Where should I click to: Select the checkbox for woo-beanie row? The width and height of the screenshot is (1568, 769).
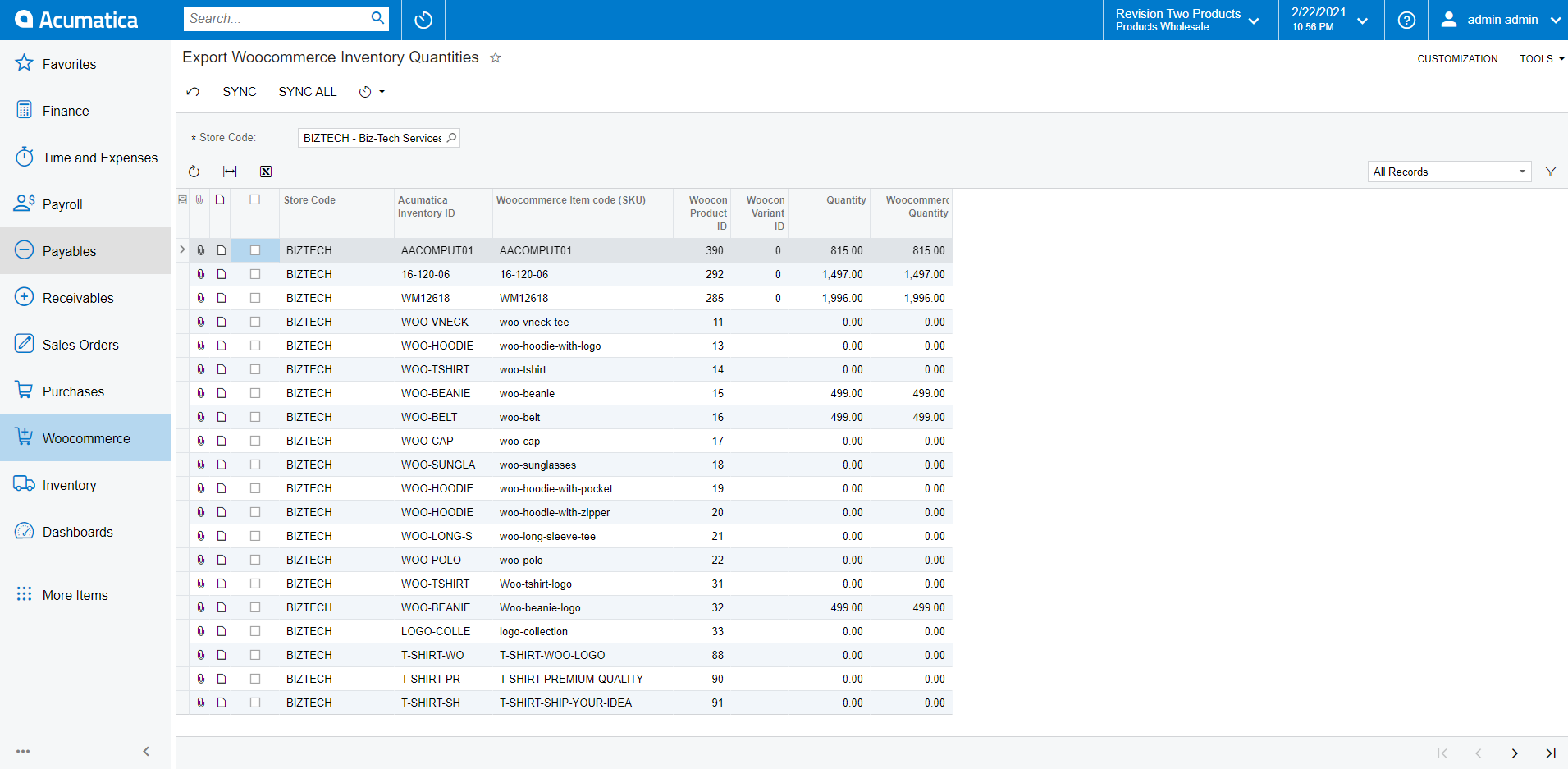[x=255, y=393]
